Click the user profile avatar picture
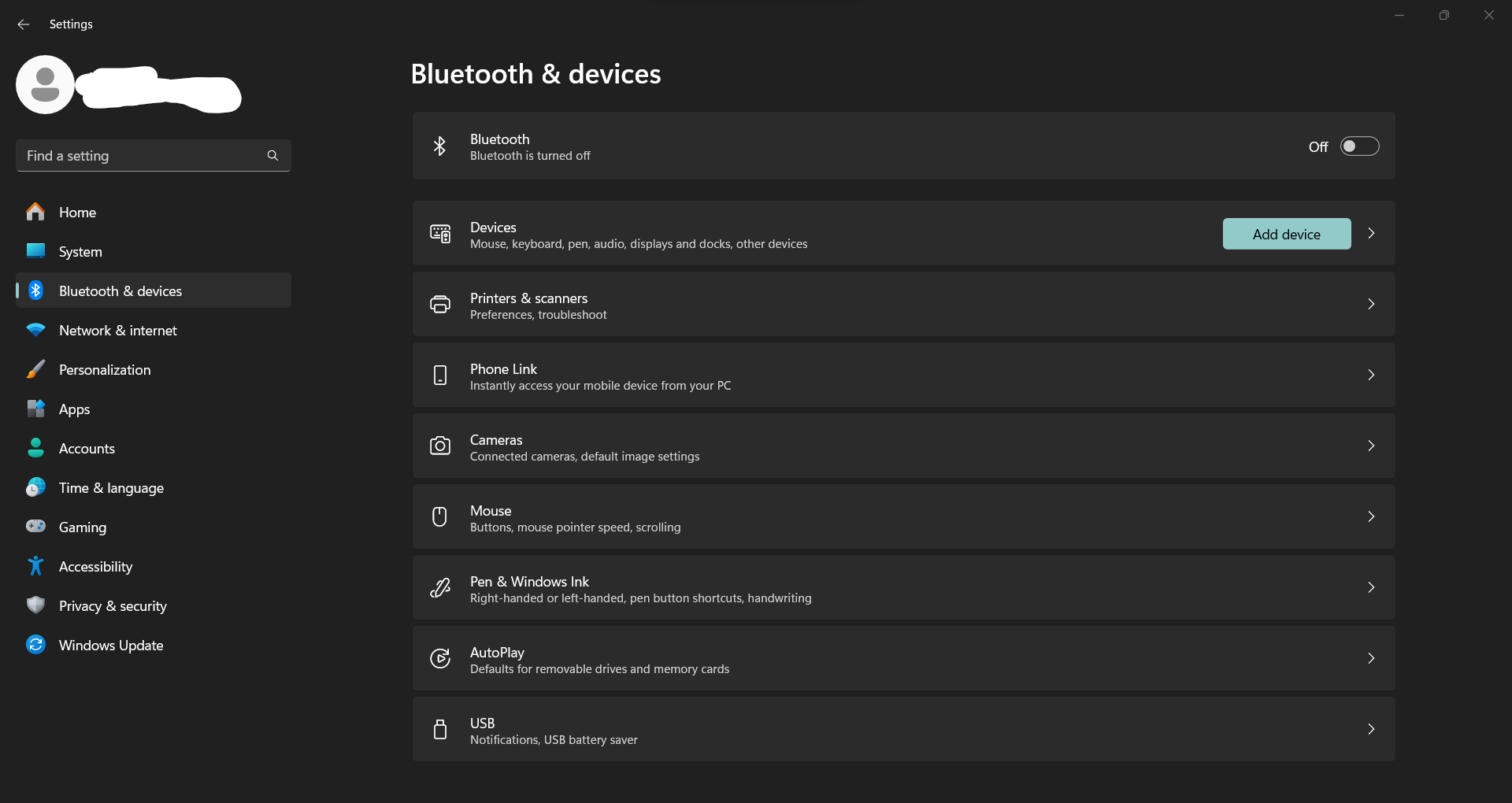 click(x=45, y=85)
